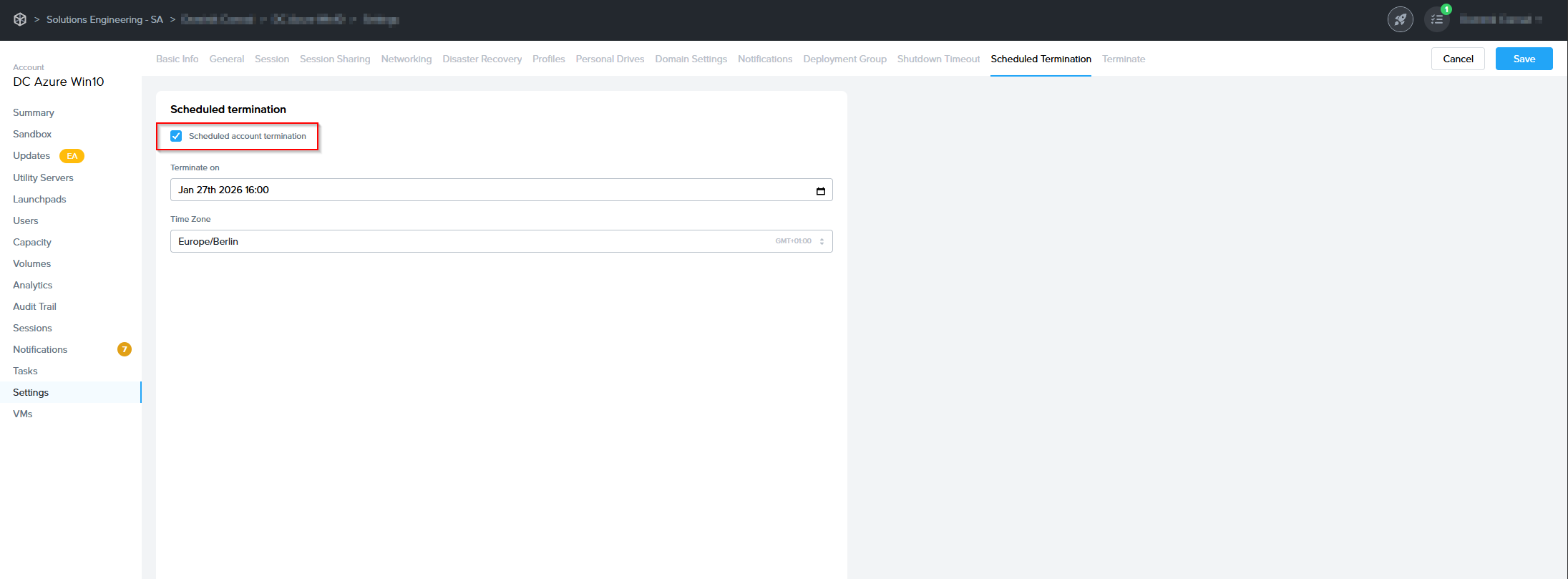Navigate to Audit Trail in sidebar

click(34, 306)
